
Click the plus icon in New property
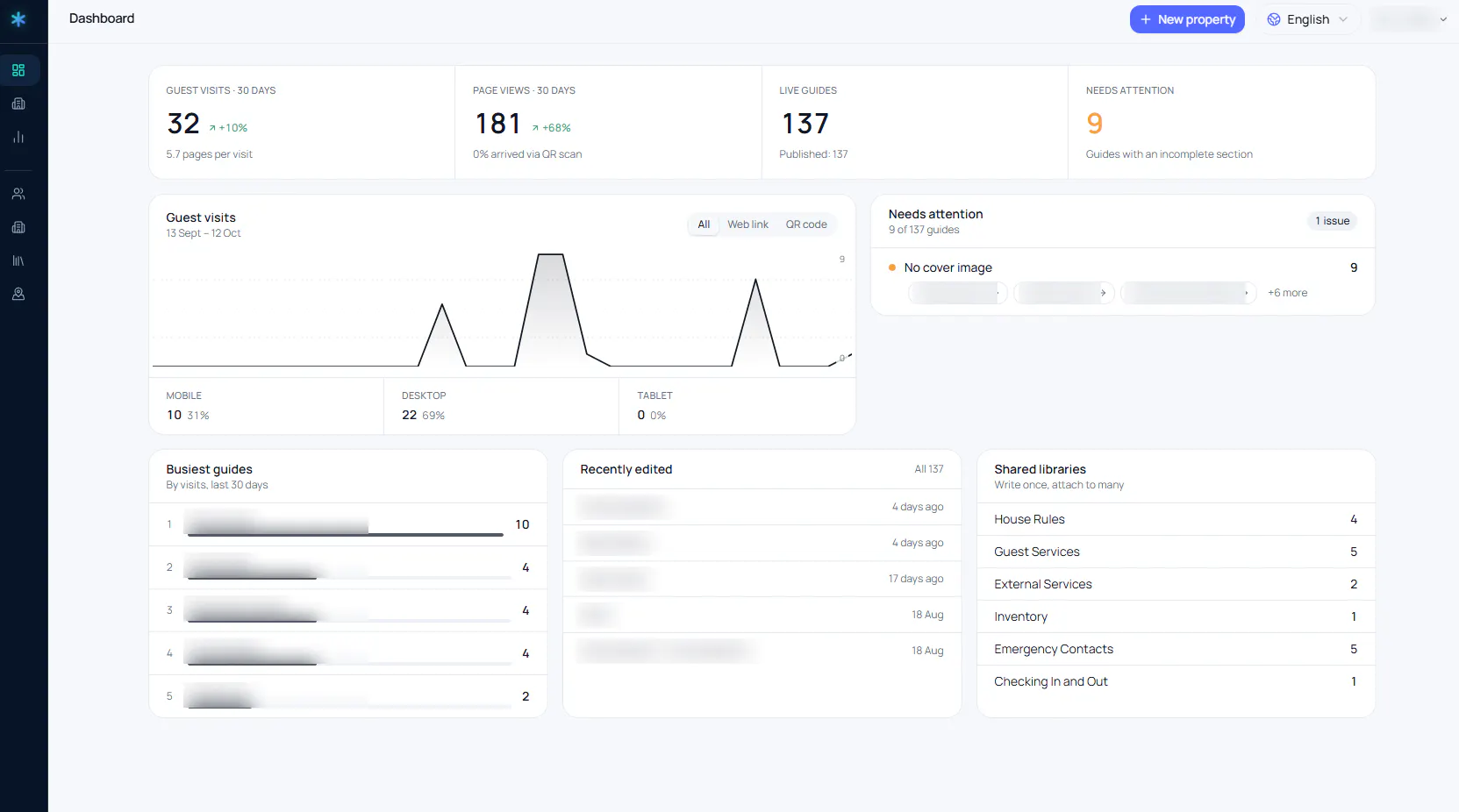point(1145,19)
